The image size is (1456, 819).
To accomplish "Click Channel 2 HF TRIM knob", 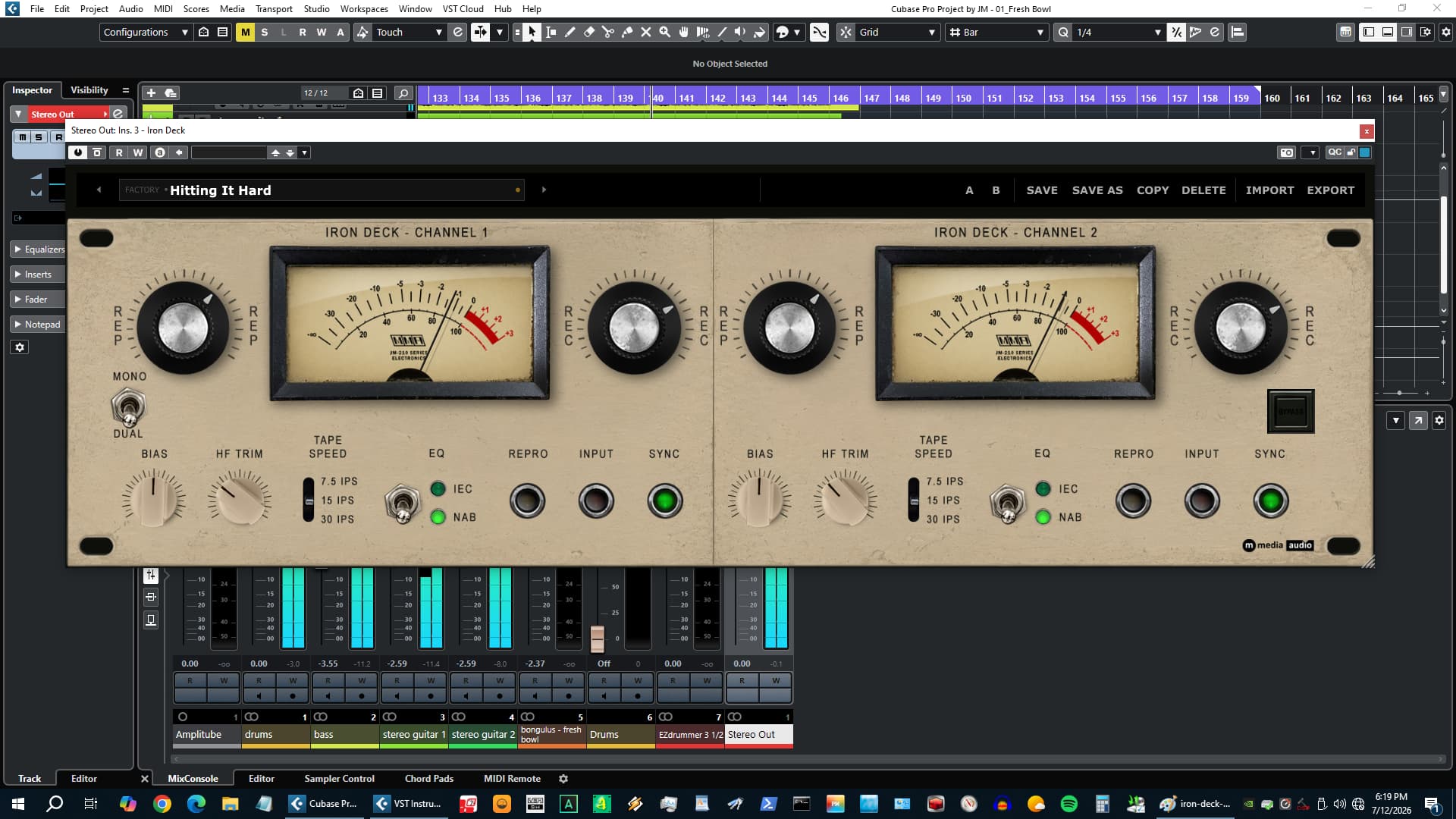I will 846,498.
